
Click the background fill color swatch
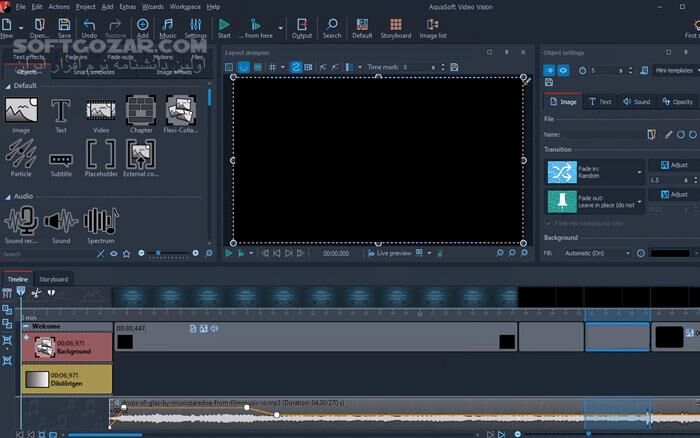[x=670, y=253]
